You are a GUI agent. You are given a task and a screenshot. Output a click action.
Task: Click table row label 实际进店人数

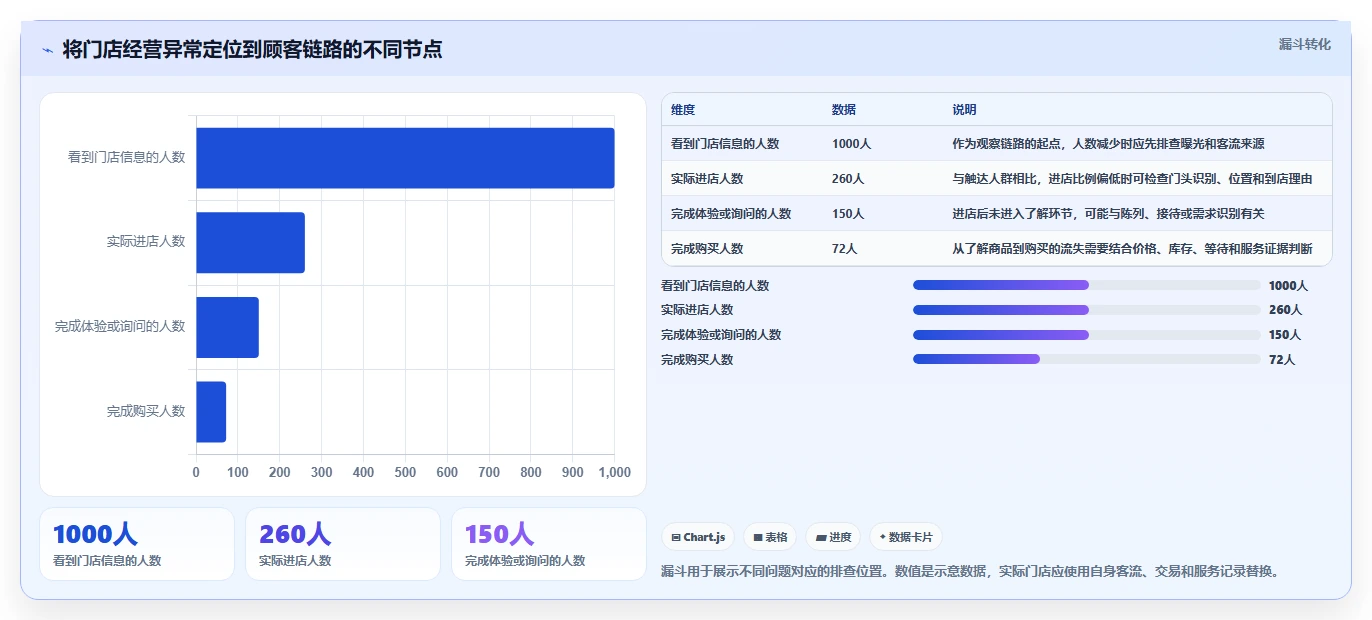point(707,179)
